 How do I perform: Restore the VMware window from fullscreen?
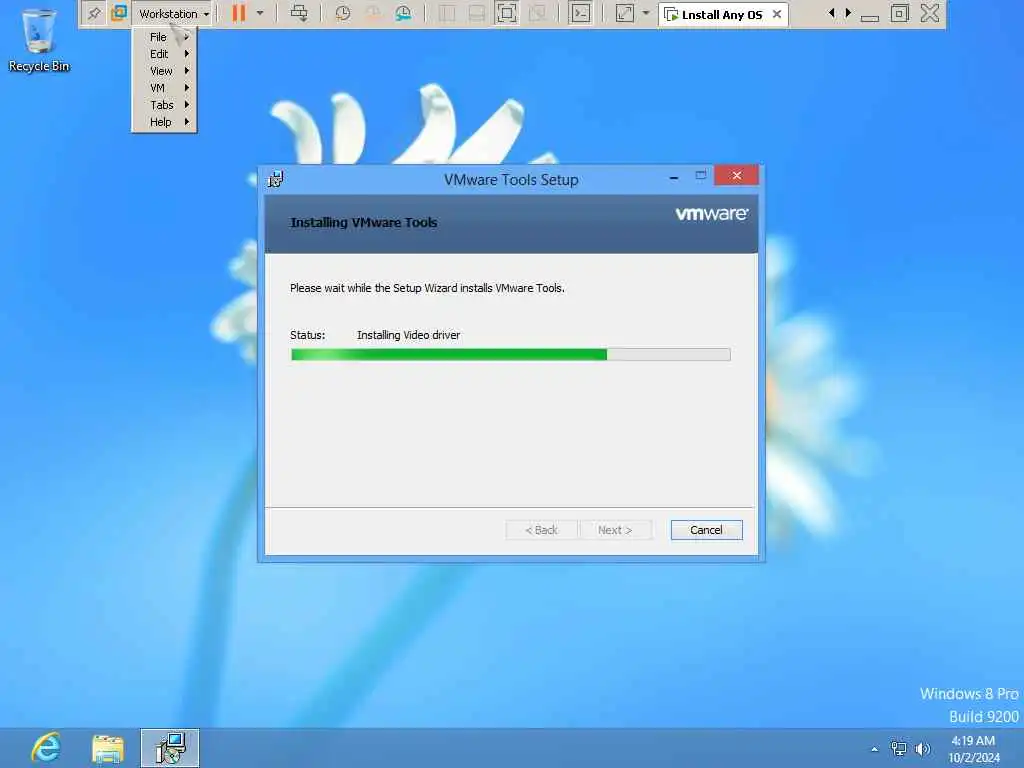point(900,13)
